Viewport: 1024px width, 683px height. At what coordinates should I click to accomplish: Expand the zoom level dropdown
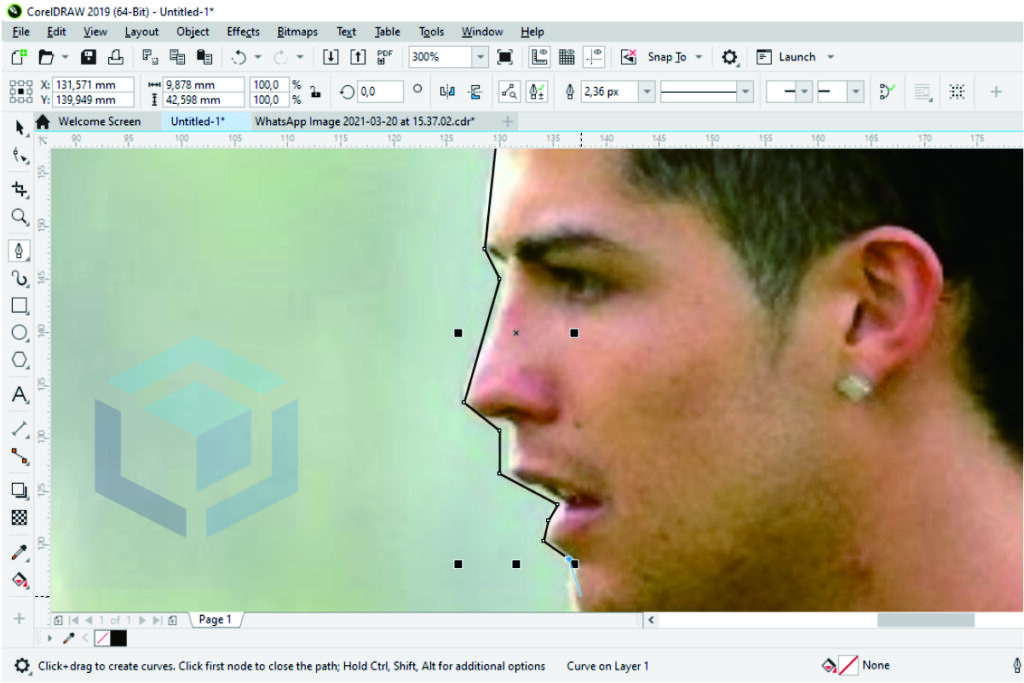click(480, 57)
